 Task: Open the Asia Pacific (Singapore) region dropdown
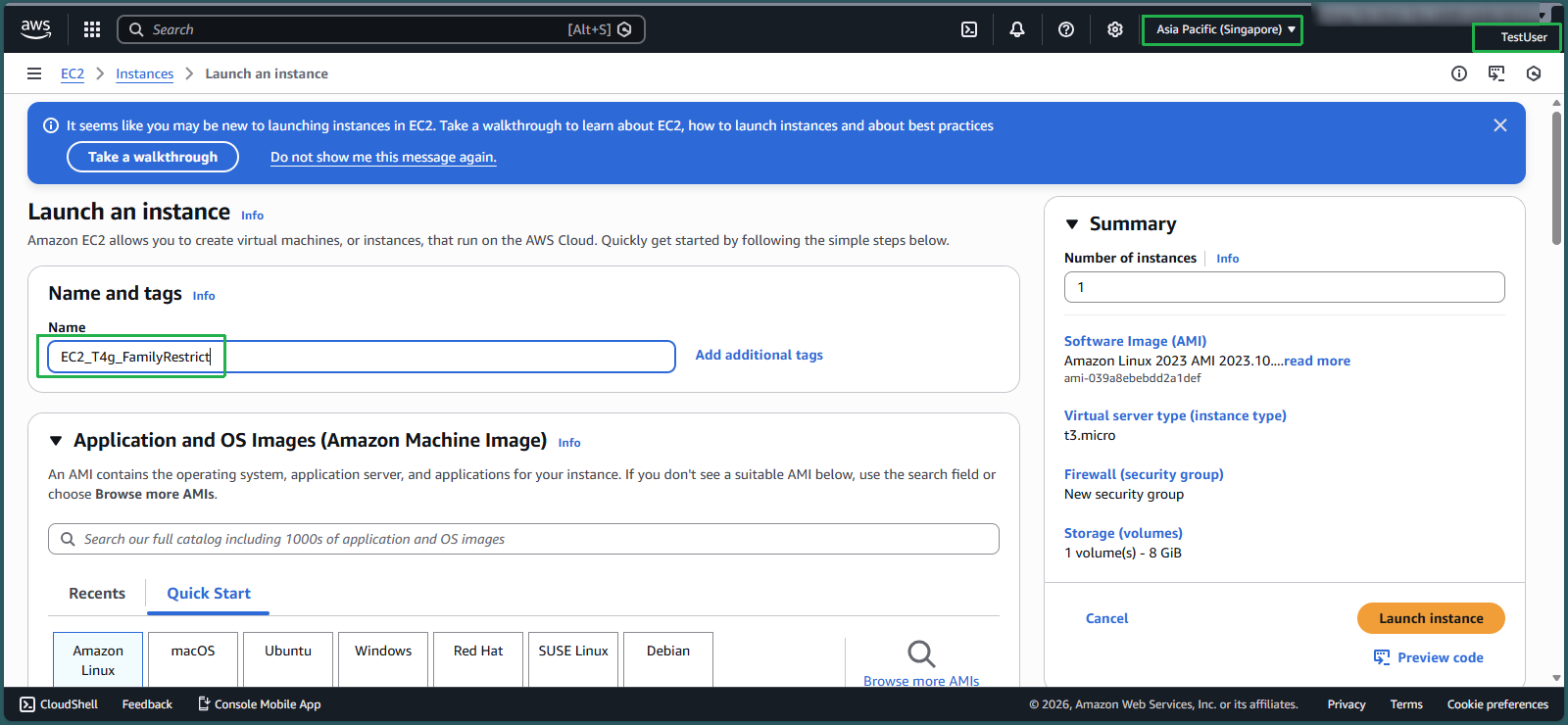click(x=1222, y=29)
